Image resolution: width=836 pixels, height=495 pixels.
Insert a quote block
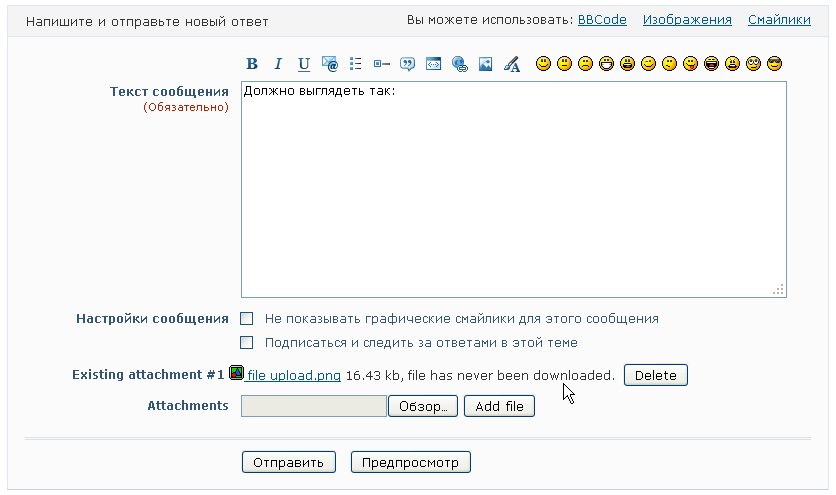point(408,64)
